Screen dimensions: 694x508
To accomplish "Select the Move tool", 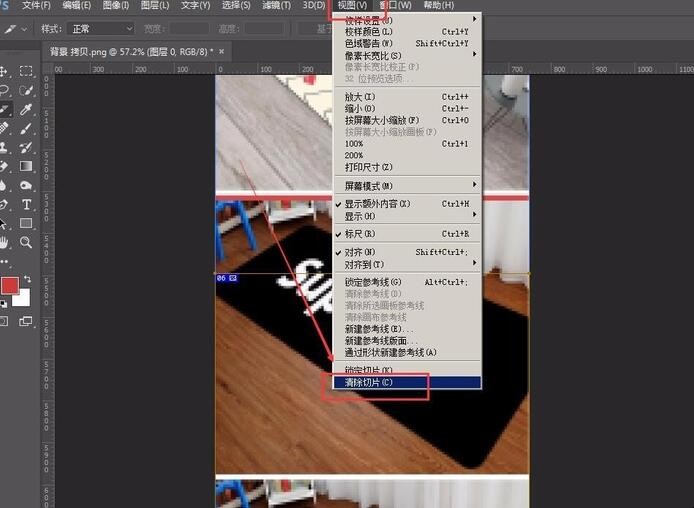I will (x=4, y=71).
